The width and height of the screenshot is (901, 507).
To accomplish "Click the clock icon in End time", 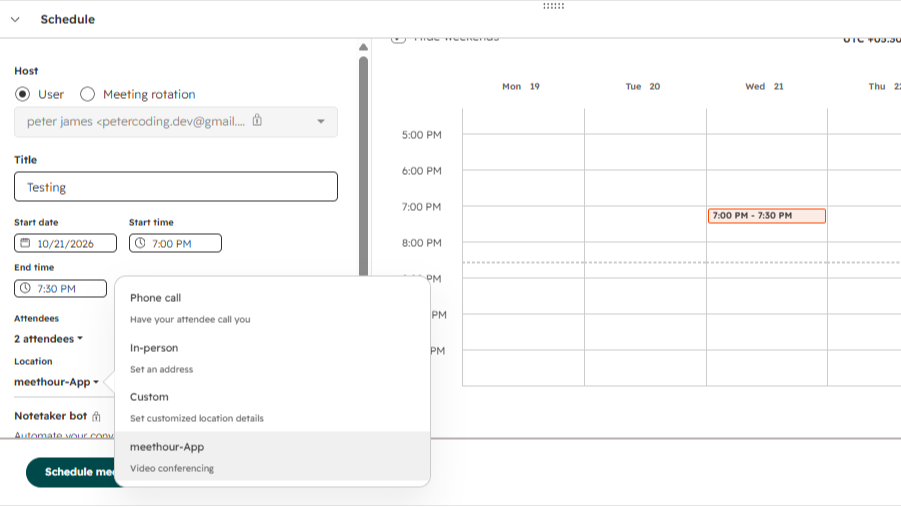I will click(x=25, y=288).
